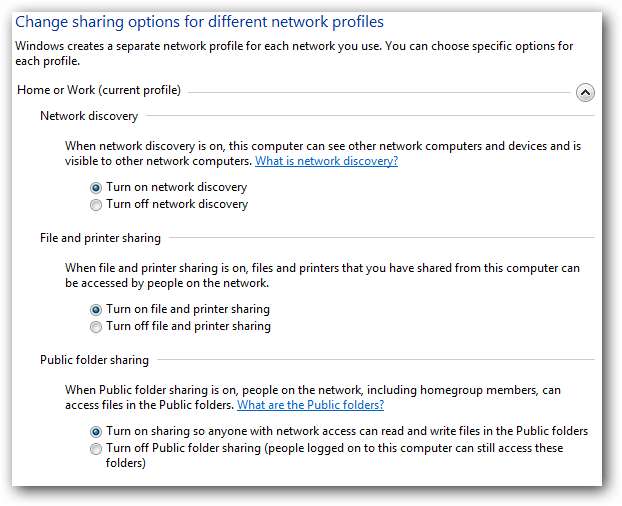Viewport: 622px width, 506px height.
Task: Select Turn on network discovery
Action: (96, 187)
